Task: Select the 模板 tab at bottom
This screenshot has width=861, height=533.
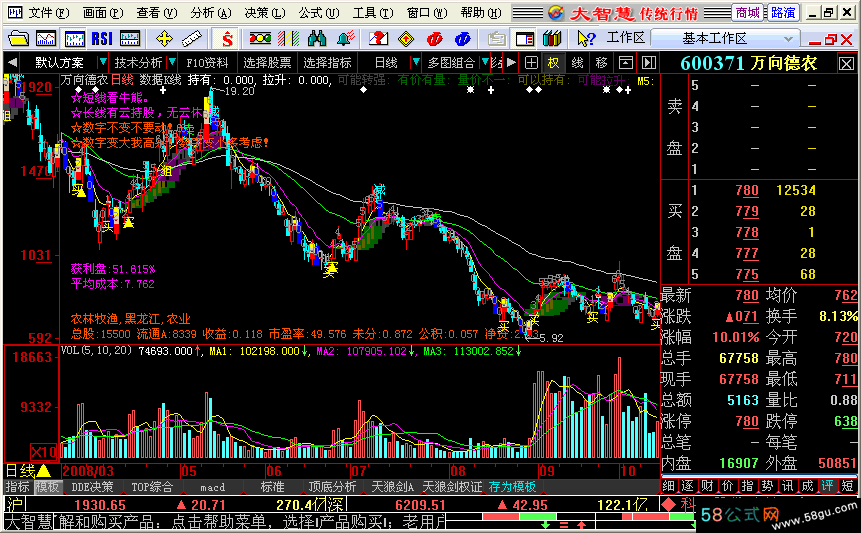Action: click(47, 487)
